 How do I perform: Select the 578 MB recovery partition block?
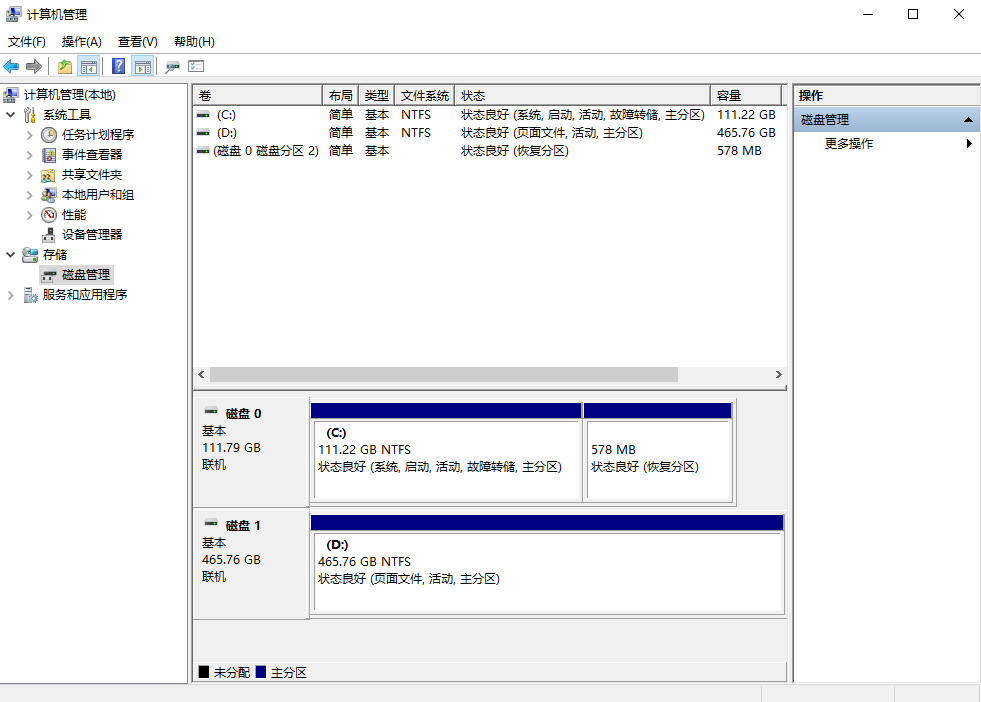coord(658,459)
